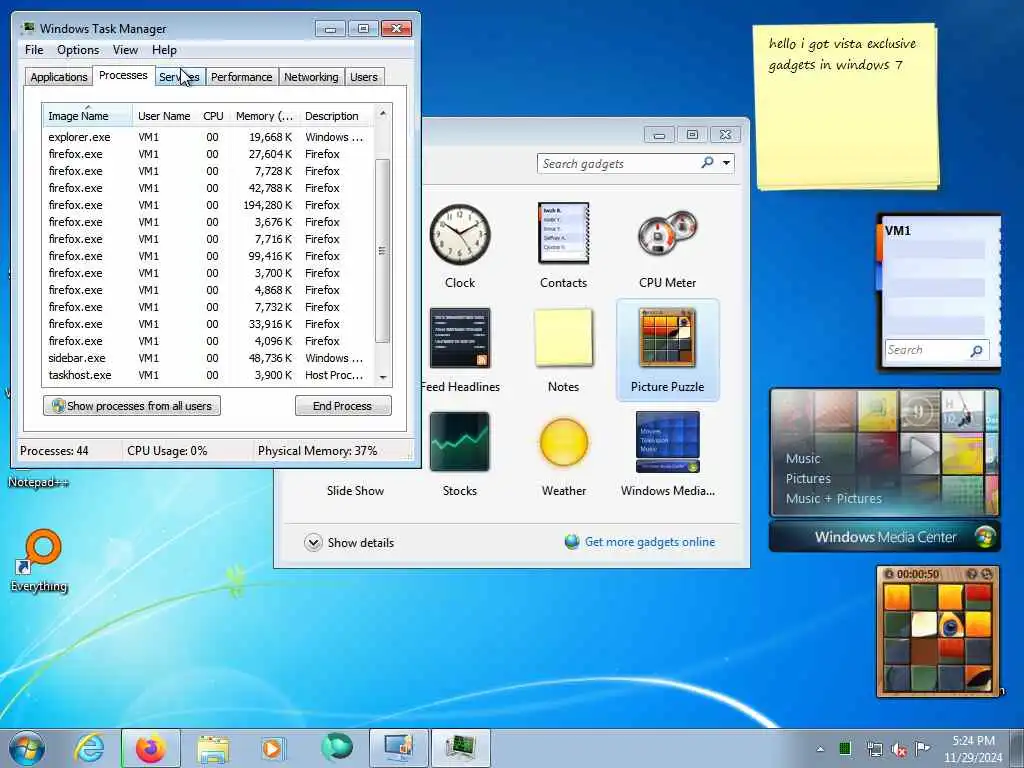This screenshot has height=768, width=1024.
Task: Select the Stocks gadget icon
Action: point(460,441)
